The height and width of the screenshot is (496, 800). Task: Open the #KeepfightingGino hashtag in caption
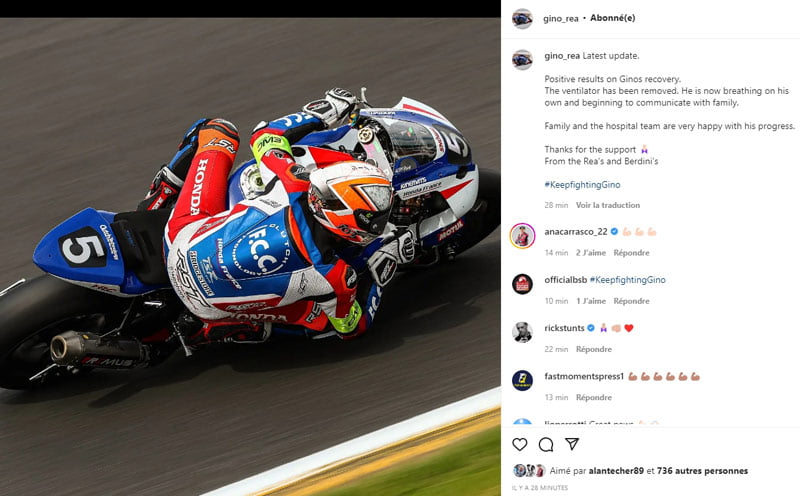tap(582, 185)
